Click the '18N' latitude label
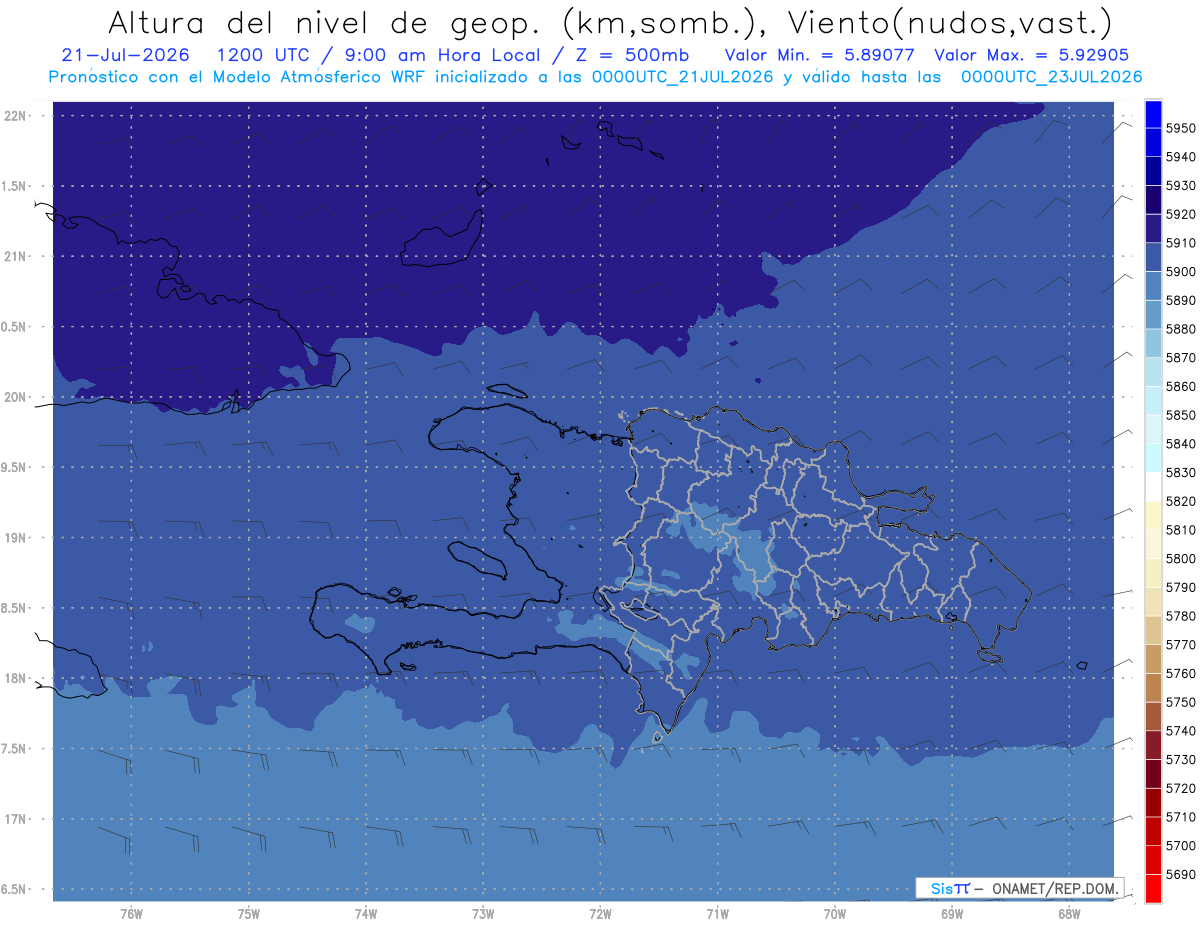1200x927 pixels. point(15,678)
